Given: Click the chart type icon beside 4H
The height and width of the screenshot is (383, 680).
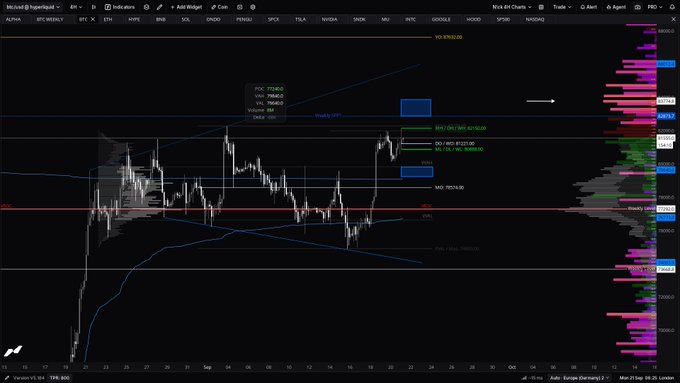Looking at the screenshot, I should 94,7.
